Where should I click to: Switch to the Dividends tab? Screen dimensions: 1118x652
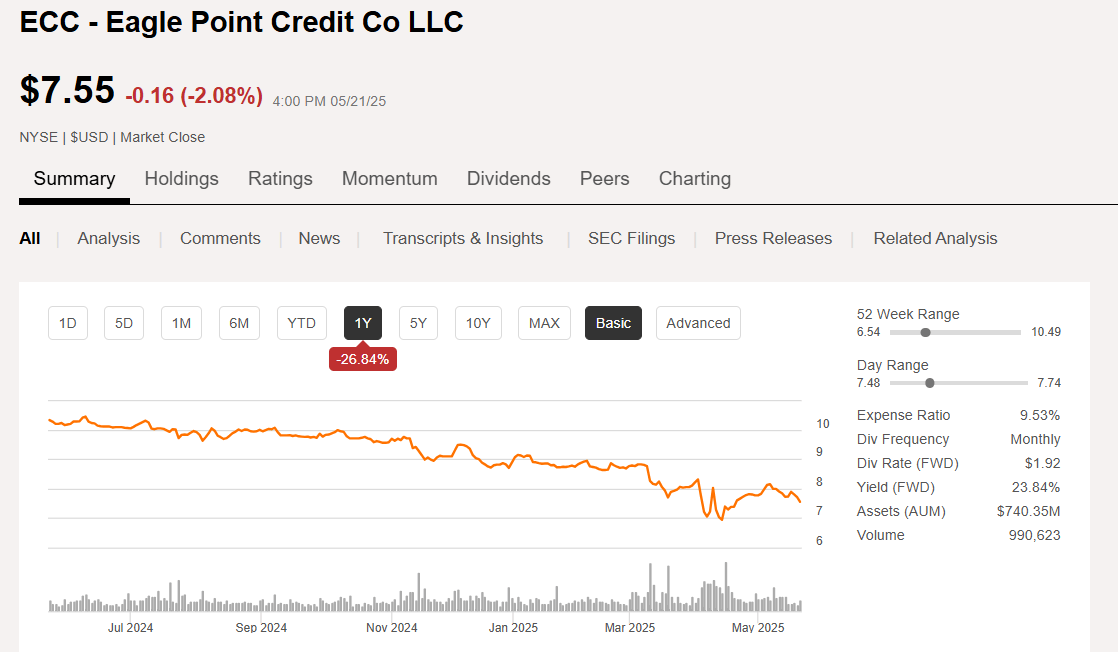(x=508, y=179)
